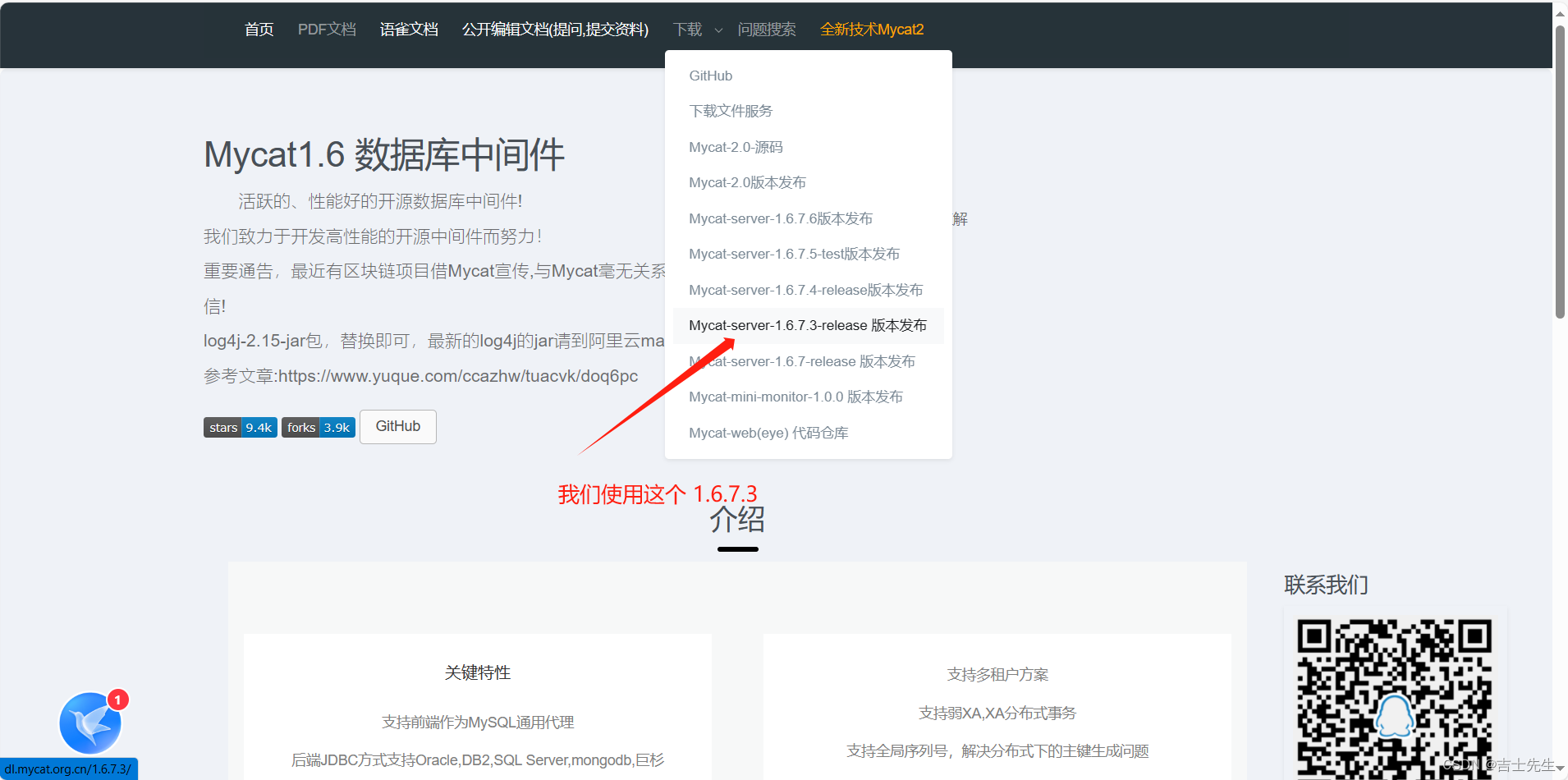This screenshot has height=780, width=1568.
Task: Select Mycat-server-1.6.7-release 版本发布 entry
Action: tap(808, 361)
